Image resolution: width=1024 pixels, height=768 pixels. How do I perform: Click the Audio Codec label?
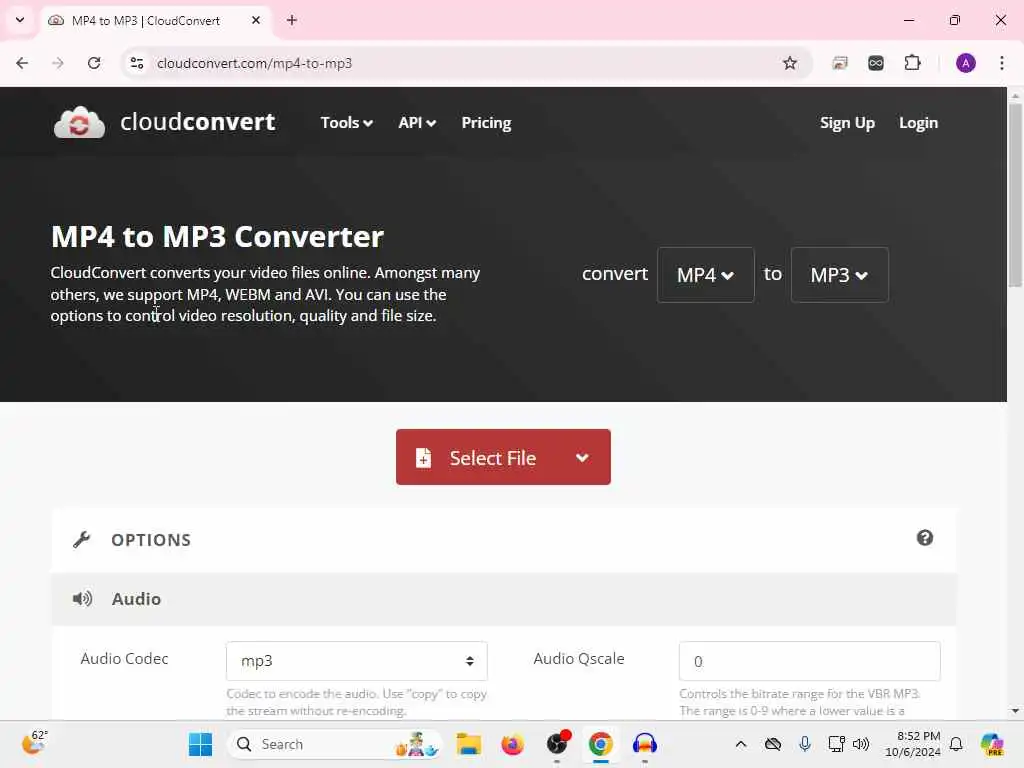pyautogui.click(x=124, y=658)
